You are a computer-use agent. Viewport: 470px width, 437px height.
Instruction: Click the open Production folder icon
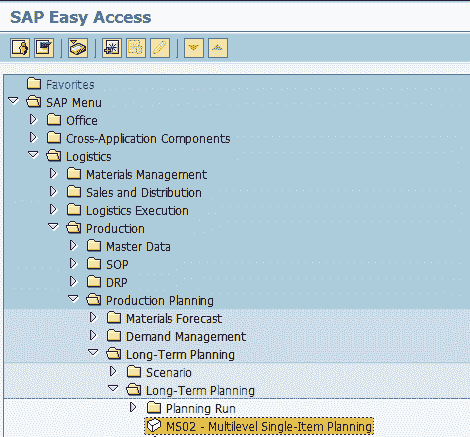pos(74,227)
